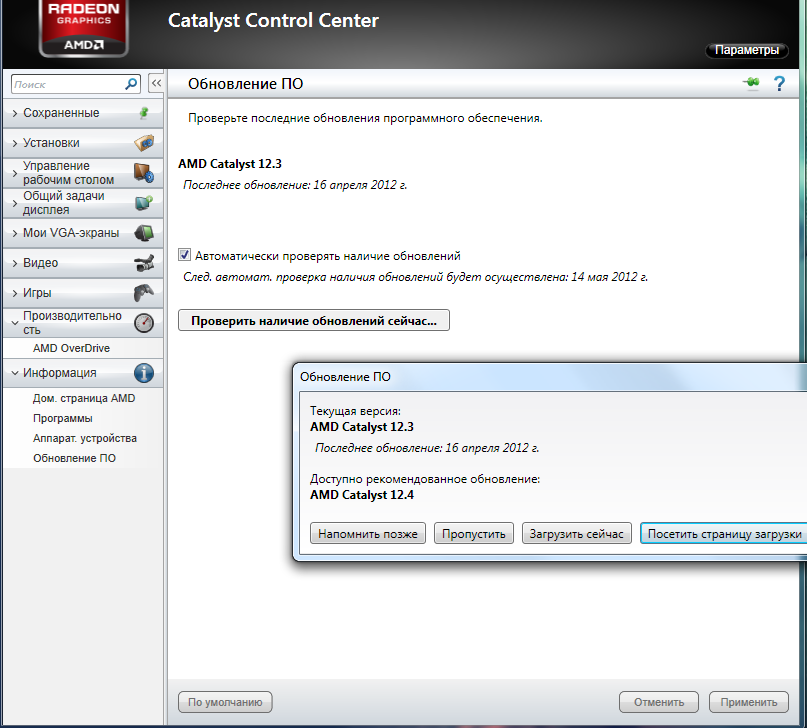The width and height of the screenshot is (807, 728).
Task: Select Аппарат. устройства in sidebar
Action: click(x=85, y=438)
